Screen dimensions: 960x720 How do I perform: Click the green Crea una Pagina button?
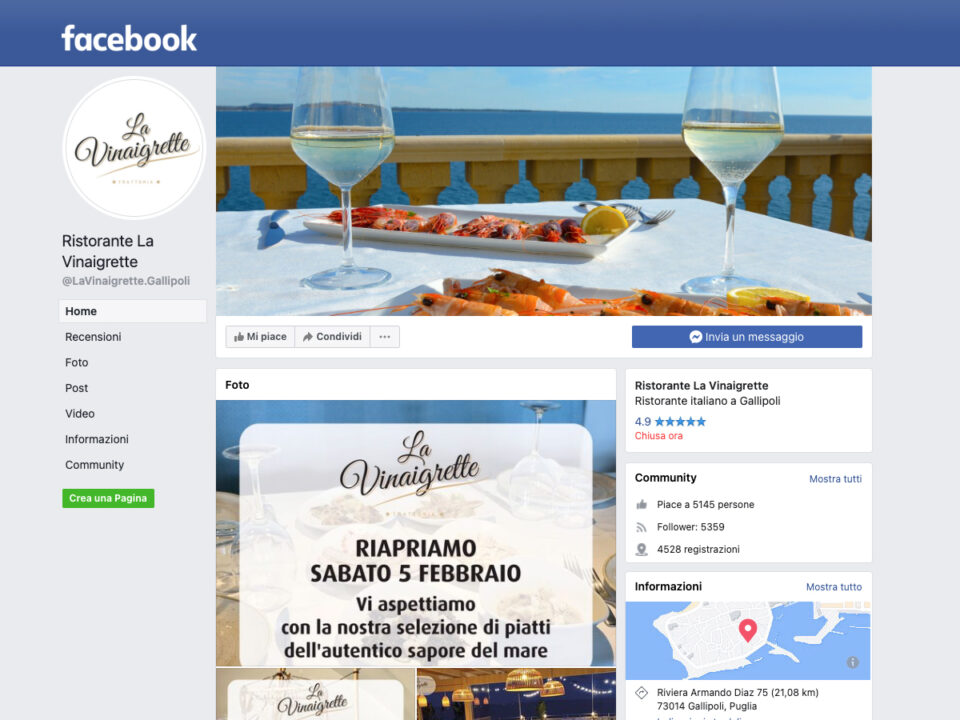click(108, 498)
